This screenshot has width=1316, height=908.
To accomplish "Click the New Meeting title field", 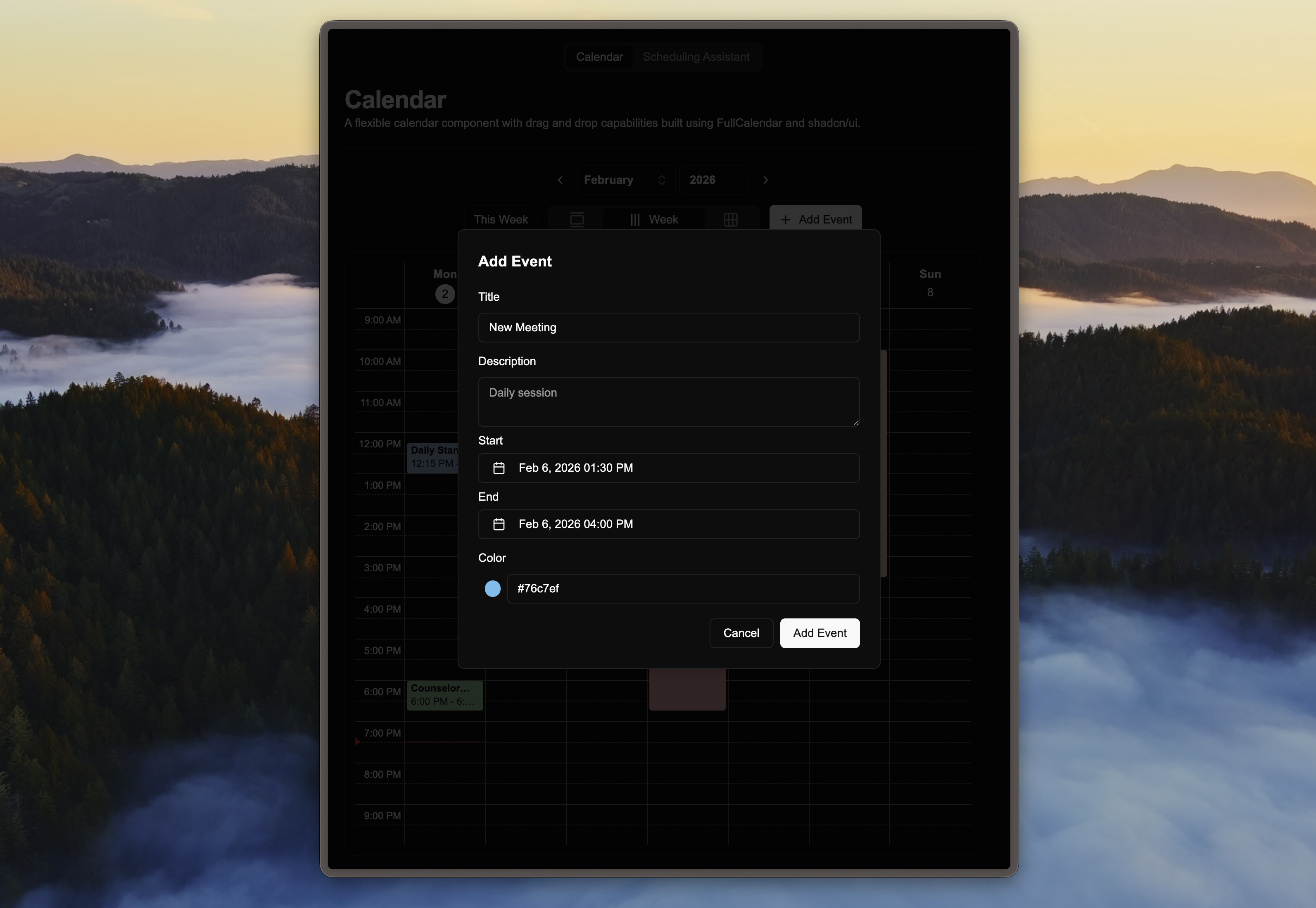I will [x=668, y=328].
